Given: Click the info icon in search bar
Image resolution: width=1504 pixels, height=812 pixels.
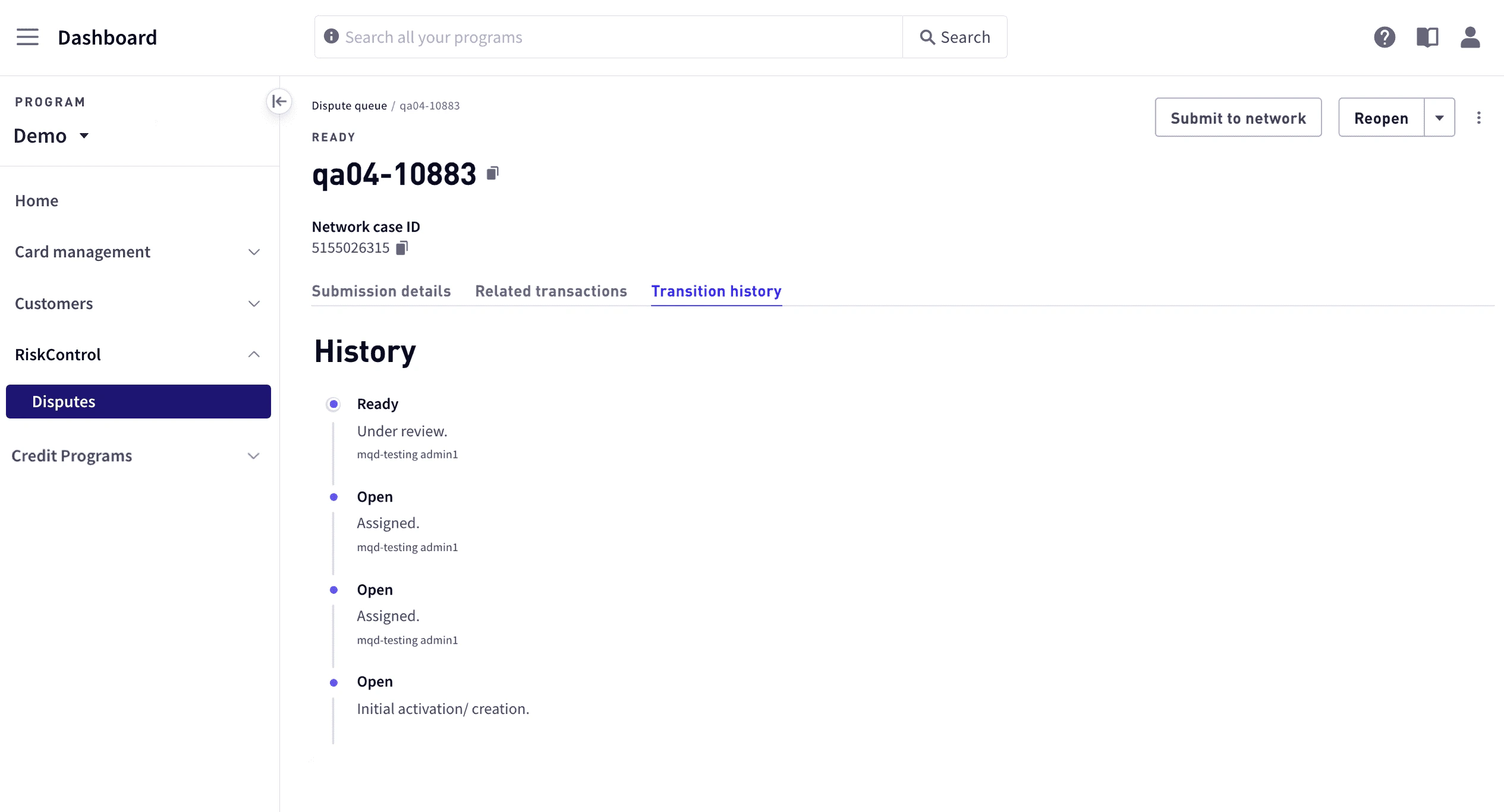Looking at the screenshot, I should pos(331,37).
